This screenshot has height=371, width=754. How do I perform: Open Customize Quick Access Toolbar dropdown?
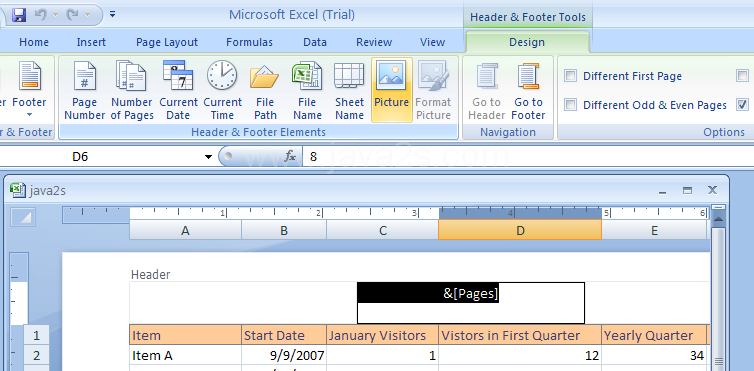[113, 14]
